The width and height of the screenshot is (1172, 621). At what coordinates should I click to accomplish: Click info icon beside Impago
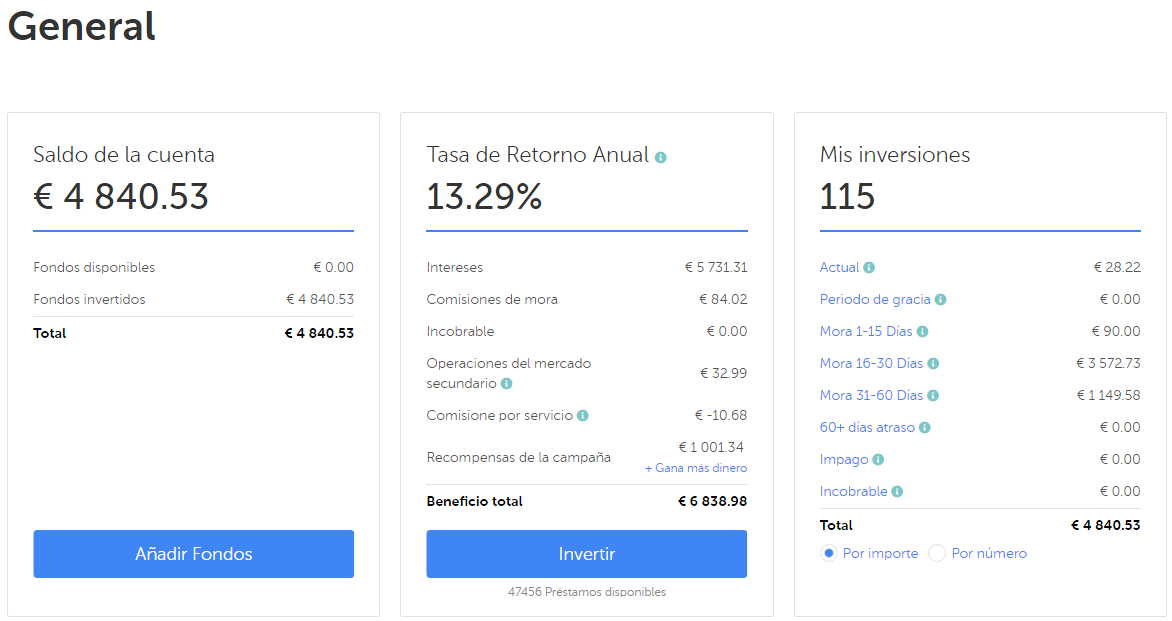[x=878, y=460]
